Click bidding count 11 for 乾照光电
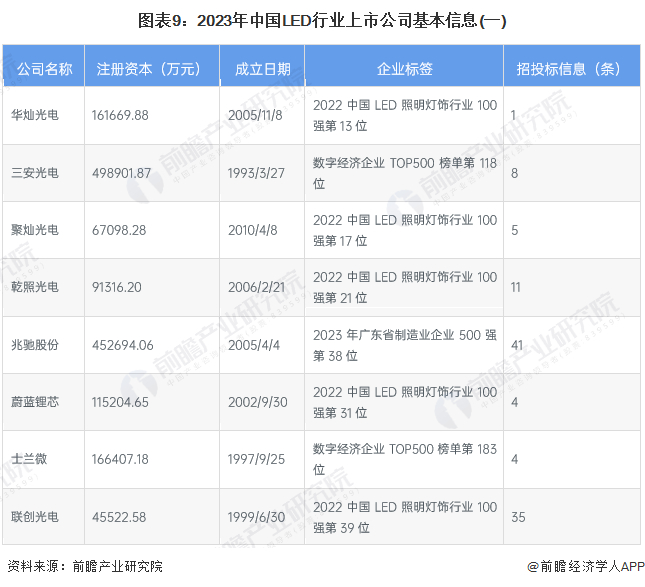This screenshot has width=645, height=587. click(516, 287)
